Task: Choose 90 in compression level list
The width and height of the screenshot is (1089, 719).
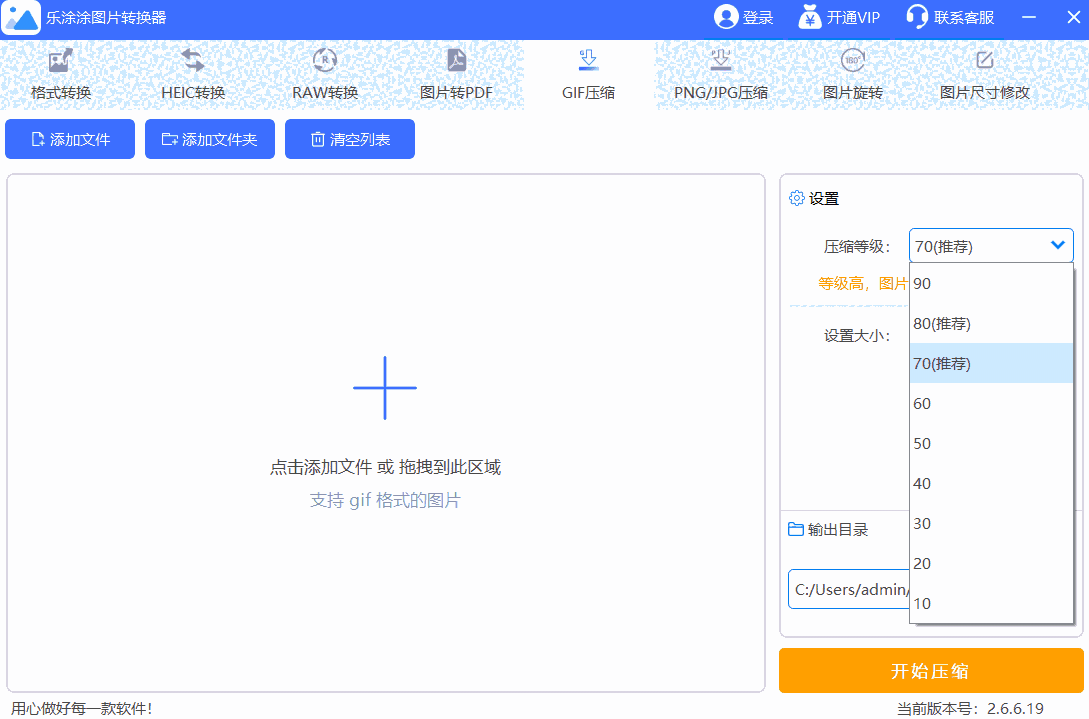Action: 991,284
